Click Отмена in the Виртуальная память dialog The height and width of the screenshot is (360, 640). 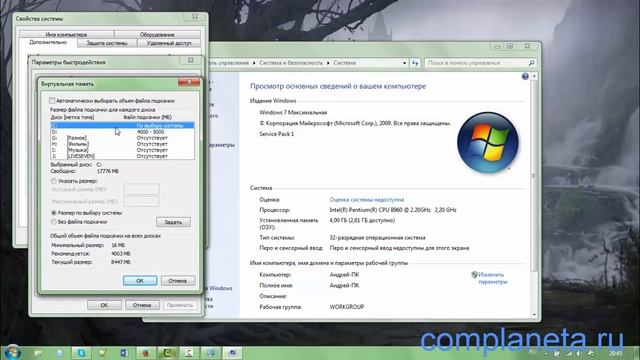[x=178, y=281]
